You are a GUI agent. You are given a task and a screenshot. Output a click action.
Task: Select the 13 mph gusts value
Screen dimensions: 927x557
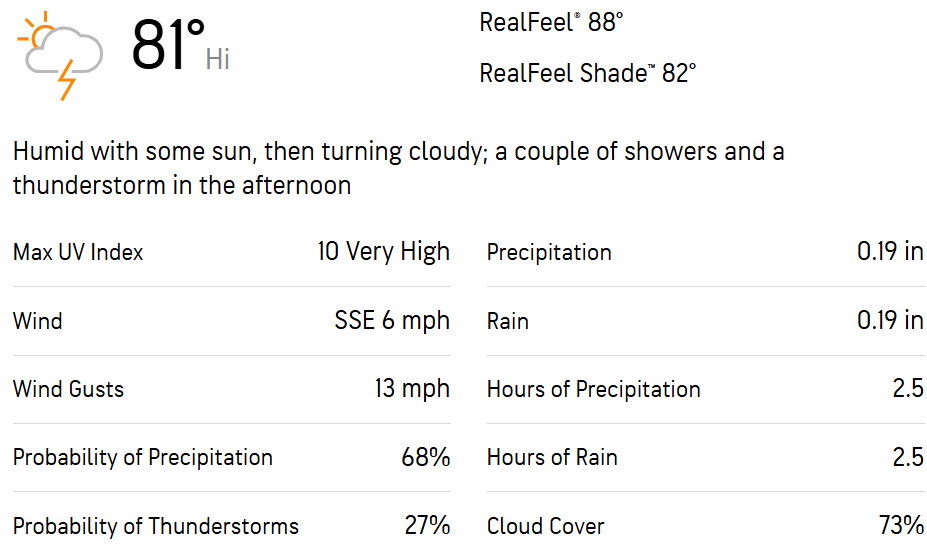412,389
